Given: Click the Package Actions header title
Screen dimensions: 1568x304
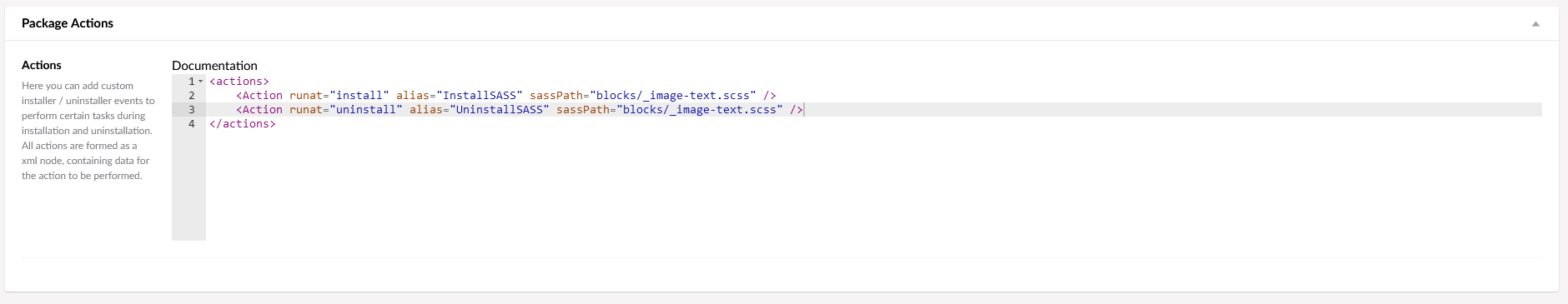Looking at the screenshot, I should click(68, 23).
